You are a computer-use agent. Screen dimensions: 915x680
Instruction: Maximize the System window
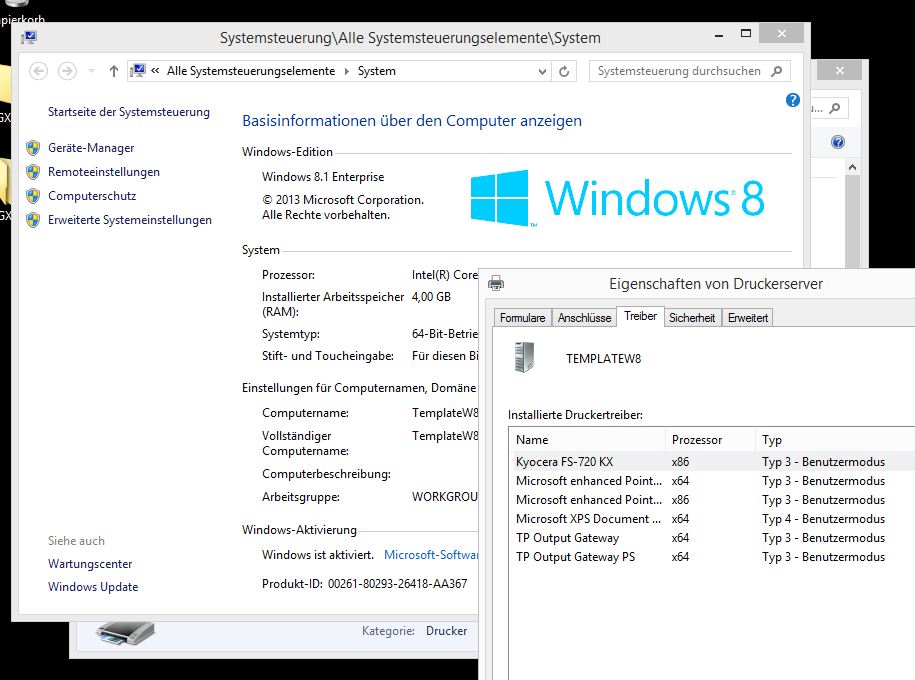coord(746,33)
